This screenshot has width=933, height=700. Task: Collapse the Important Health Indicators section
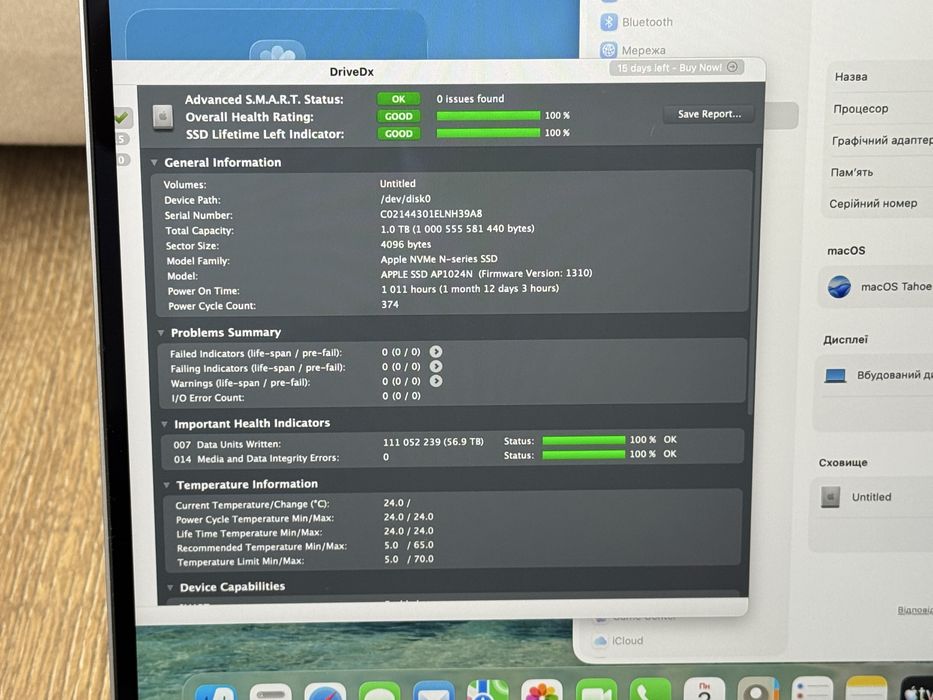164,424
